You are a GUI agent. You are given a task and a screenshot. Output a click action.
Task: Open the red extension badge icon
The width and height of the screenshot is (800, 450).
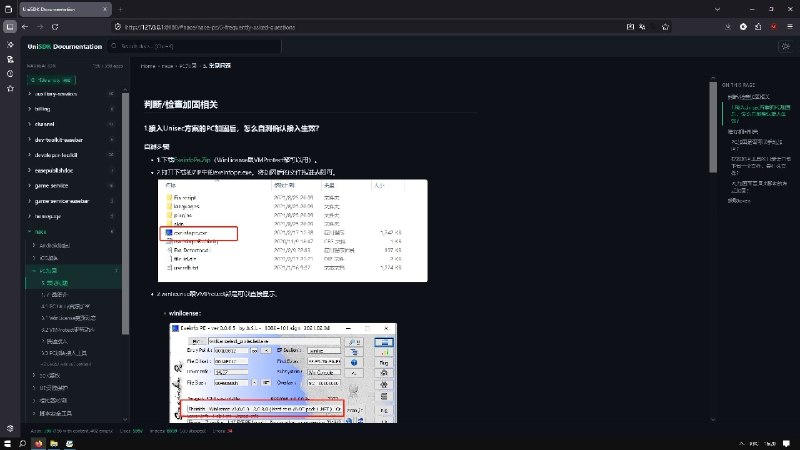(774, 27)
